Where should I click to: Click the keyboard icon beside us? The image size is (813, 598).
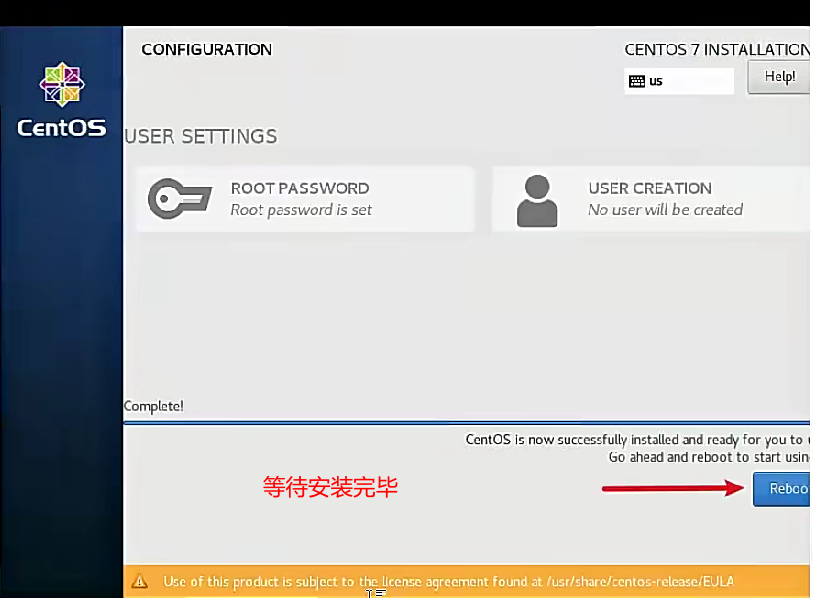tap(637, 81)
